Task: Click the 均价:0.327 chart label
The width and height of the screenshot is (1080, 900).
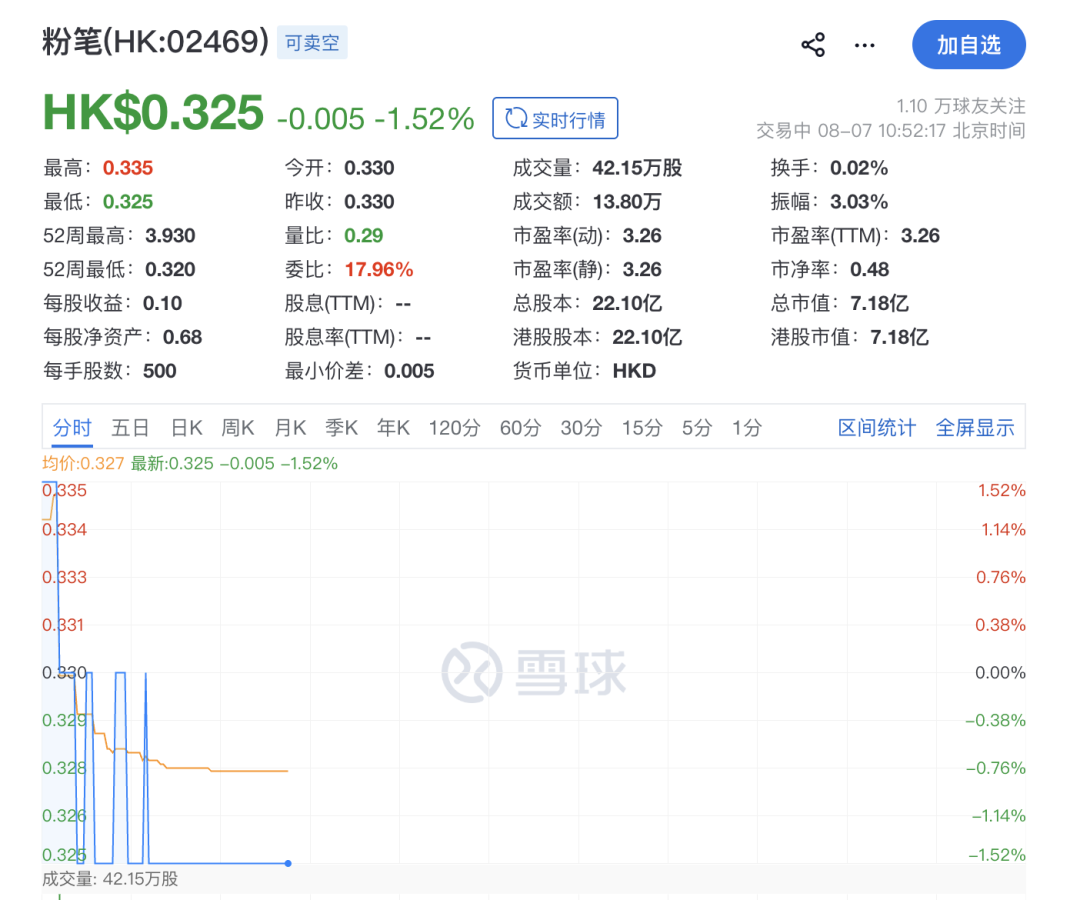Action: click(x=83, y=463)
